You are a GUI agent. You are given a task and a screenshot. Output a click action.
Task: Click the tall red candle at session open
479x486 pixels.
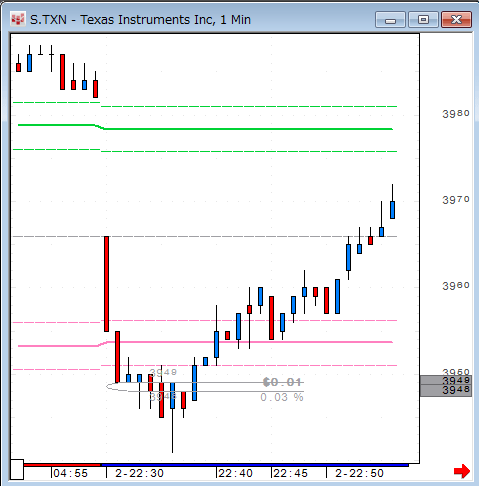(x=106, y=284)
